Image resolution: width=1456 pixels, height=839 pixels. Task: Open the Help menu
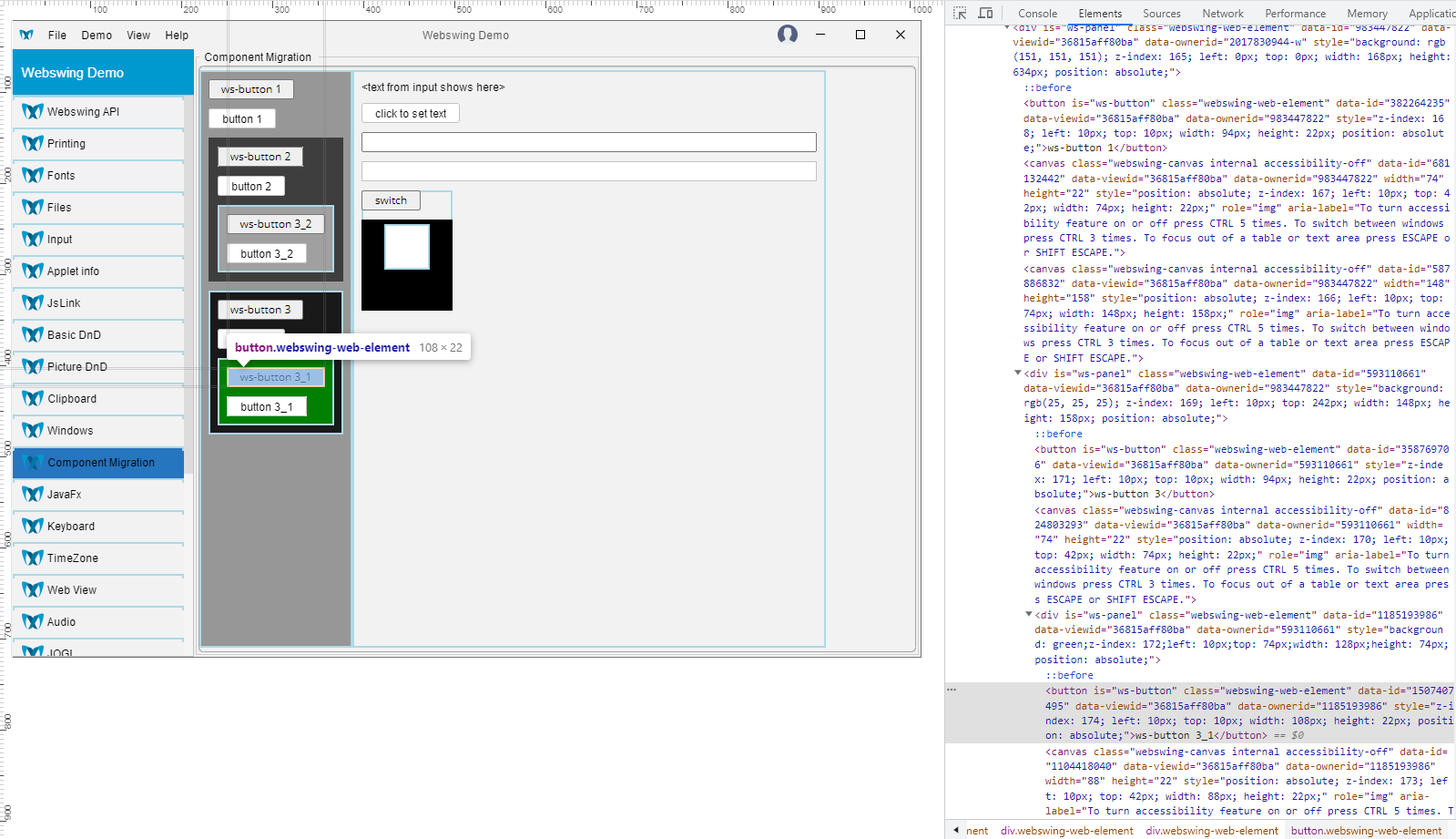(x=177, y=36)
